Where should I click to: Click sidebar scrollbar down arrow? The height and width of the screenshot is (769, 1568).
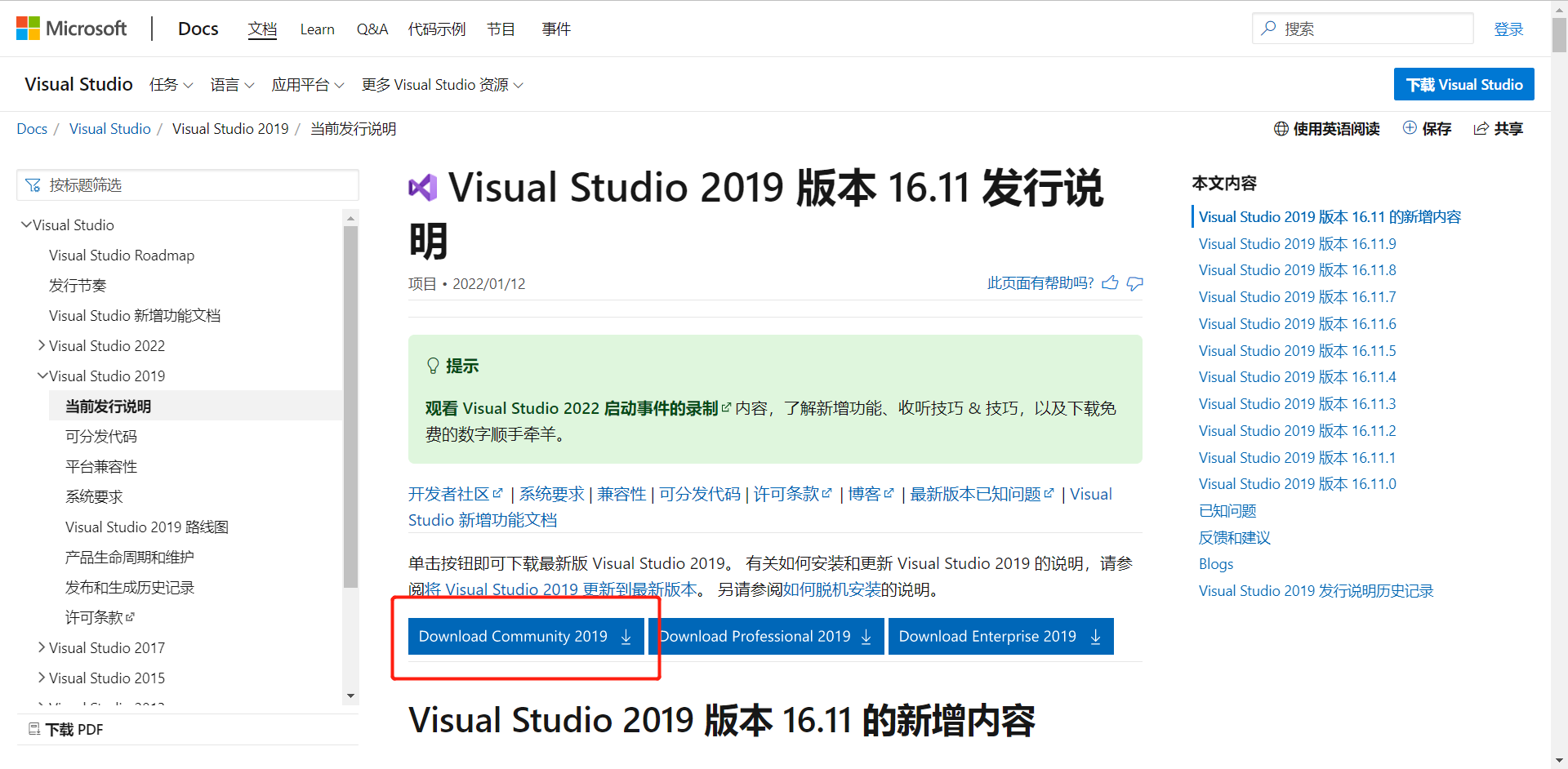point(351,696)
